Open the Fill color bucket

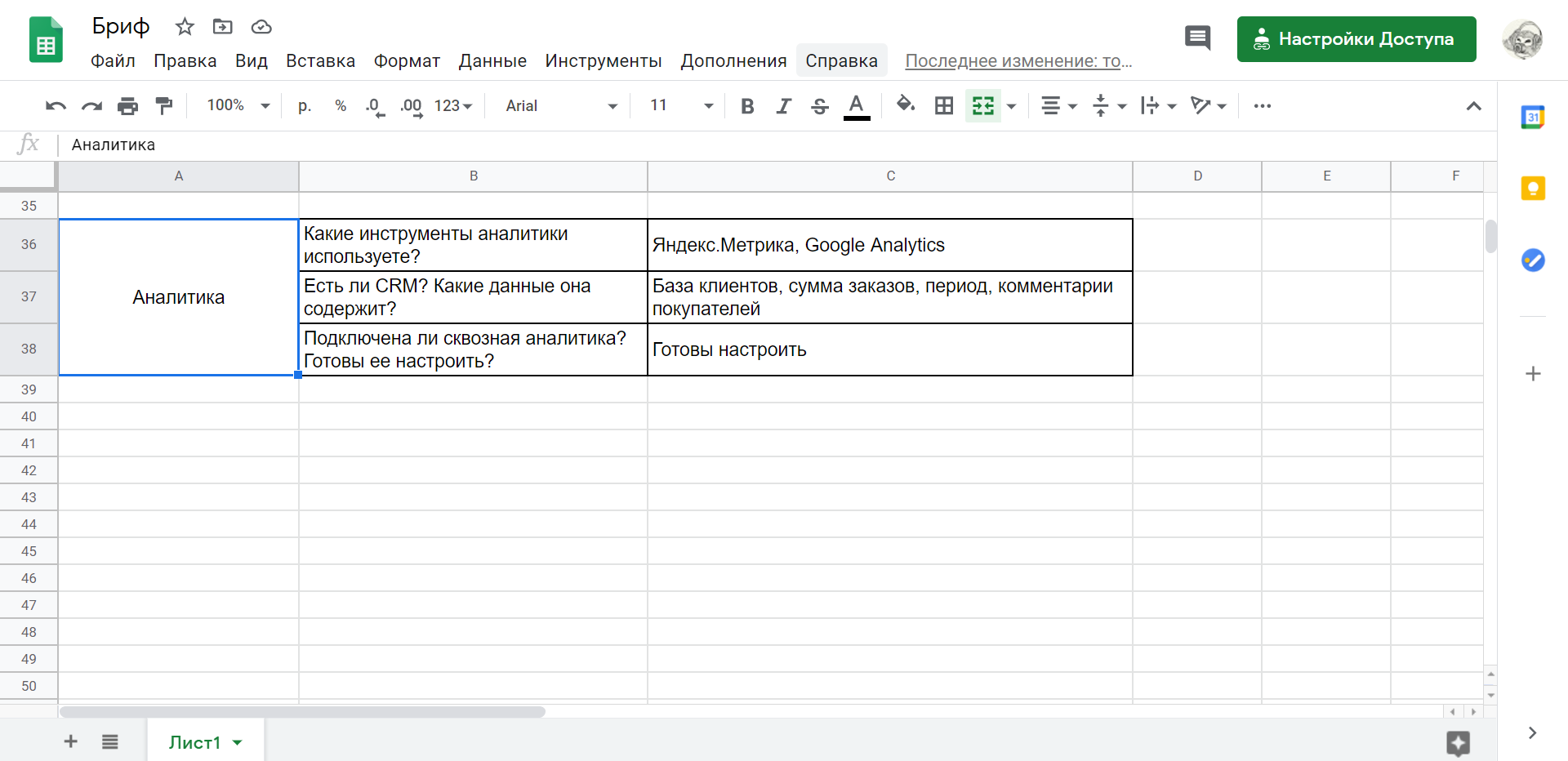pyautogui.click(x=905, y=105)
